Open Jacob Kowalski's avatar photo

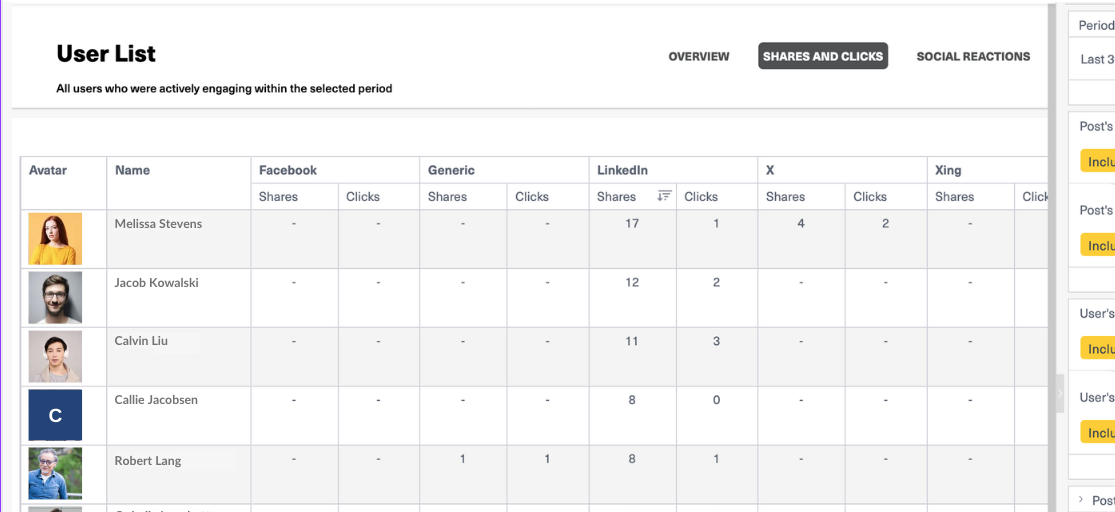pyautogui.click(x=55, y=297)
